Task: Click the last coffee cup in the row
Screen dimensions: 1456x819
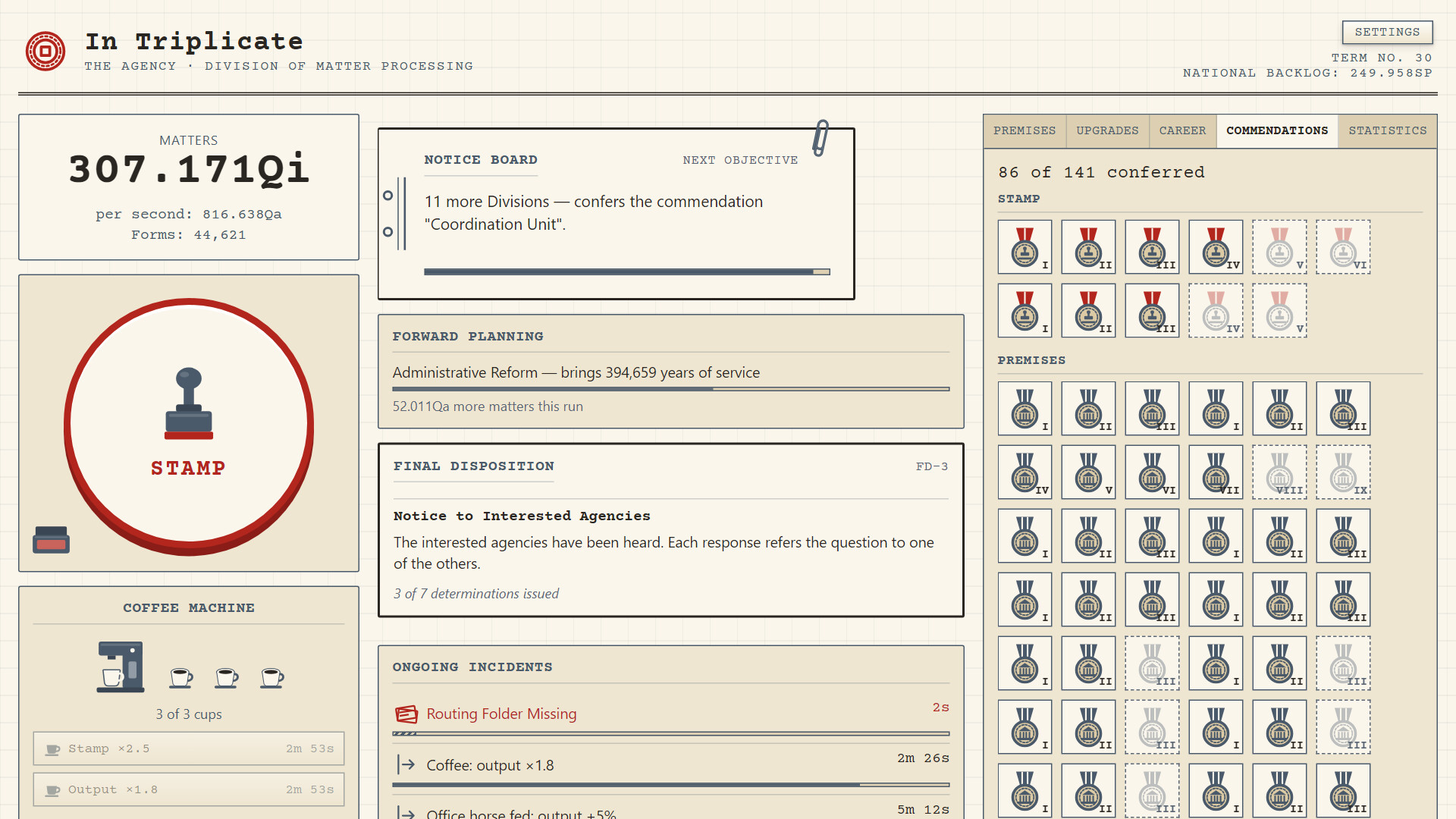Action: [x=271, y=677]
